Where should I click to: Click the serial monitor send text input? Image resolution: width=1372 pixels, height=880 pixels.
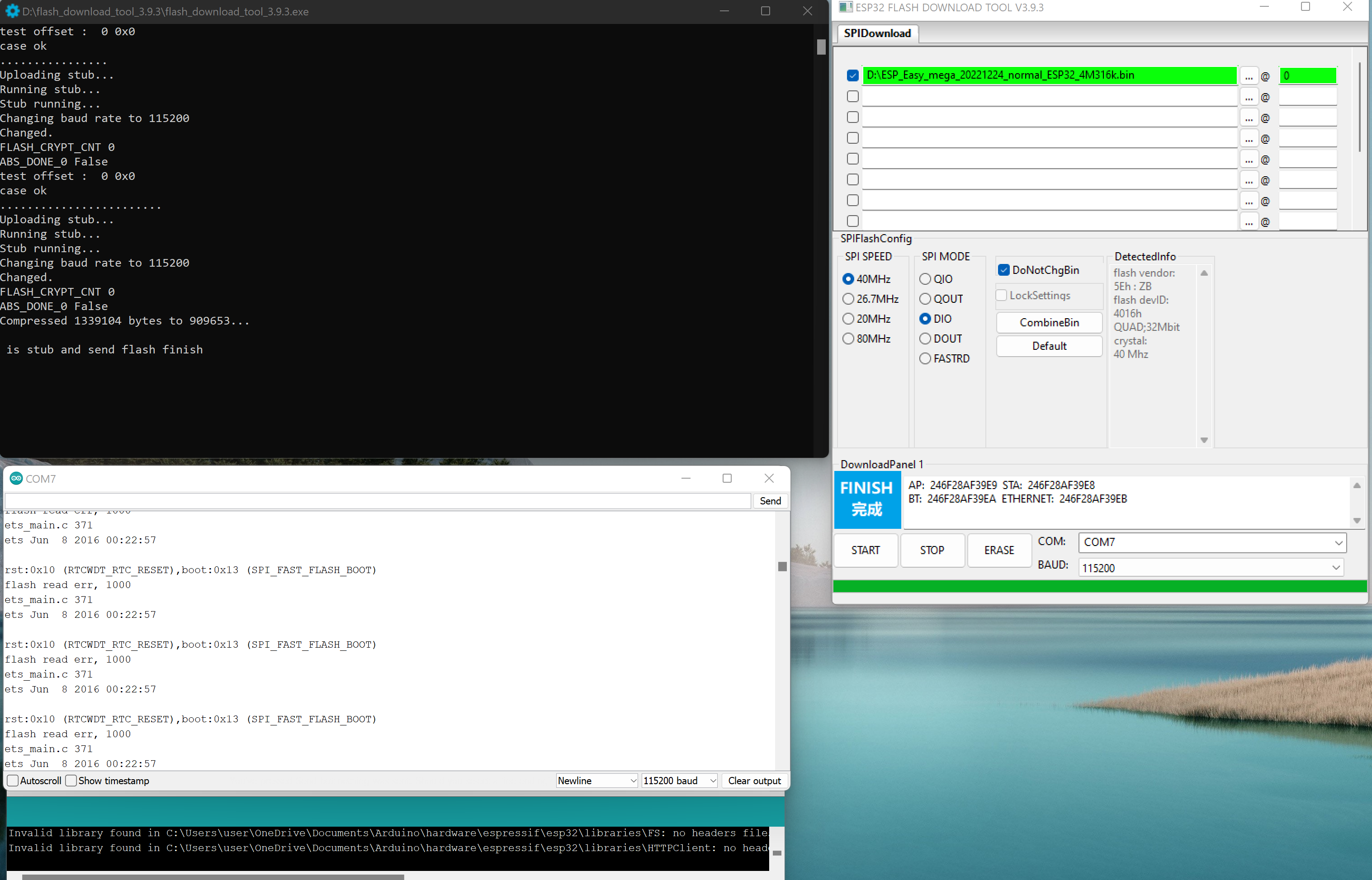377,501
